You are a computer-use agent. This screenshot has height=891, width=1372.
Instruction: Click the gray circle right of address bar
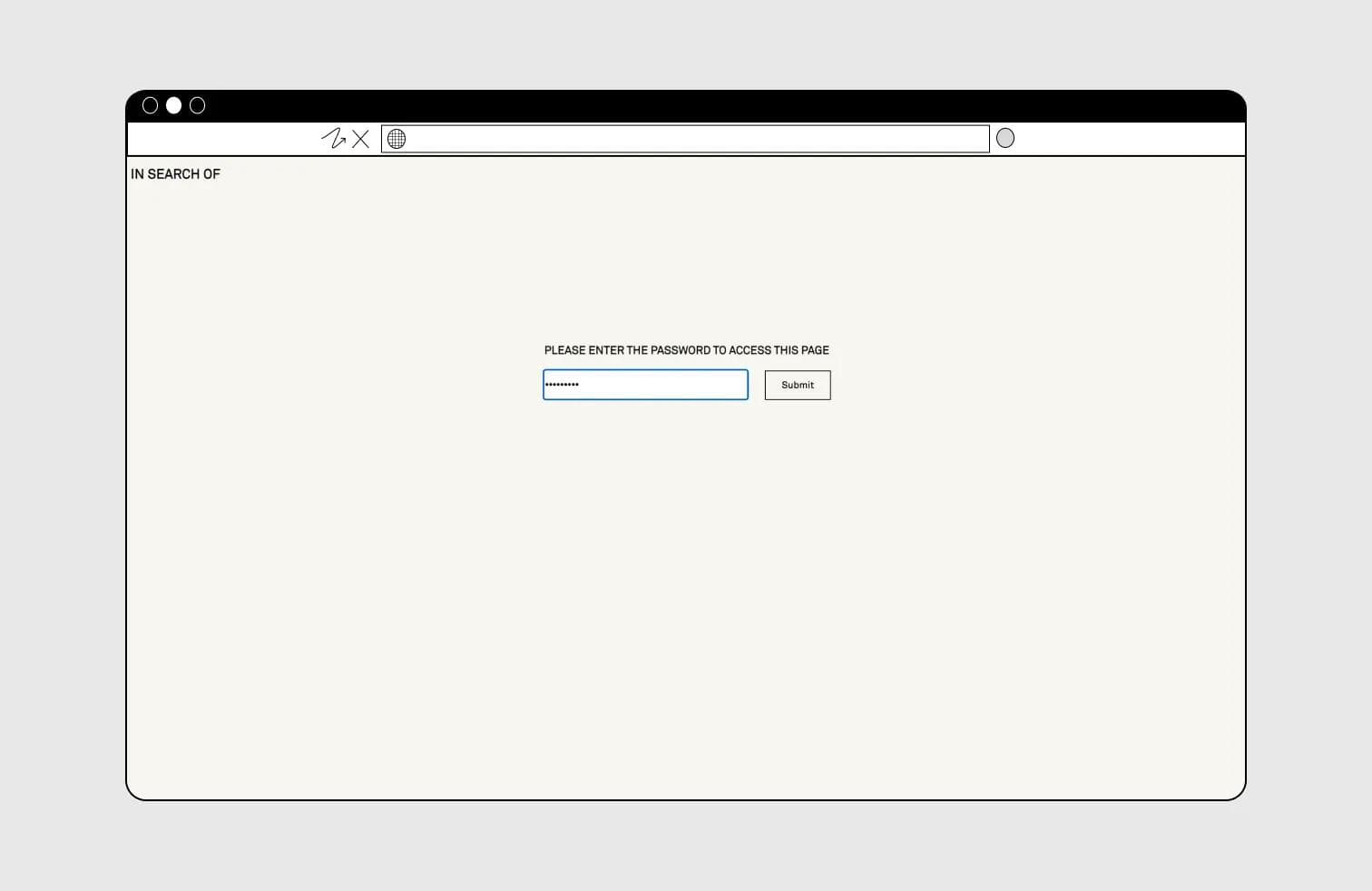point(1005,138)
